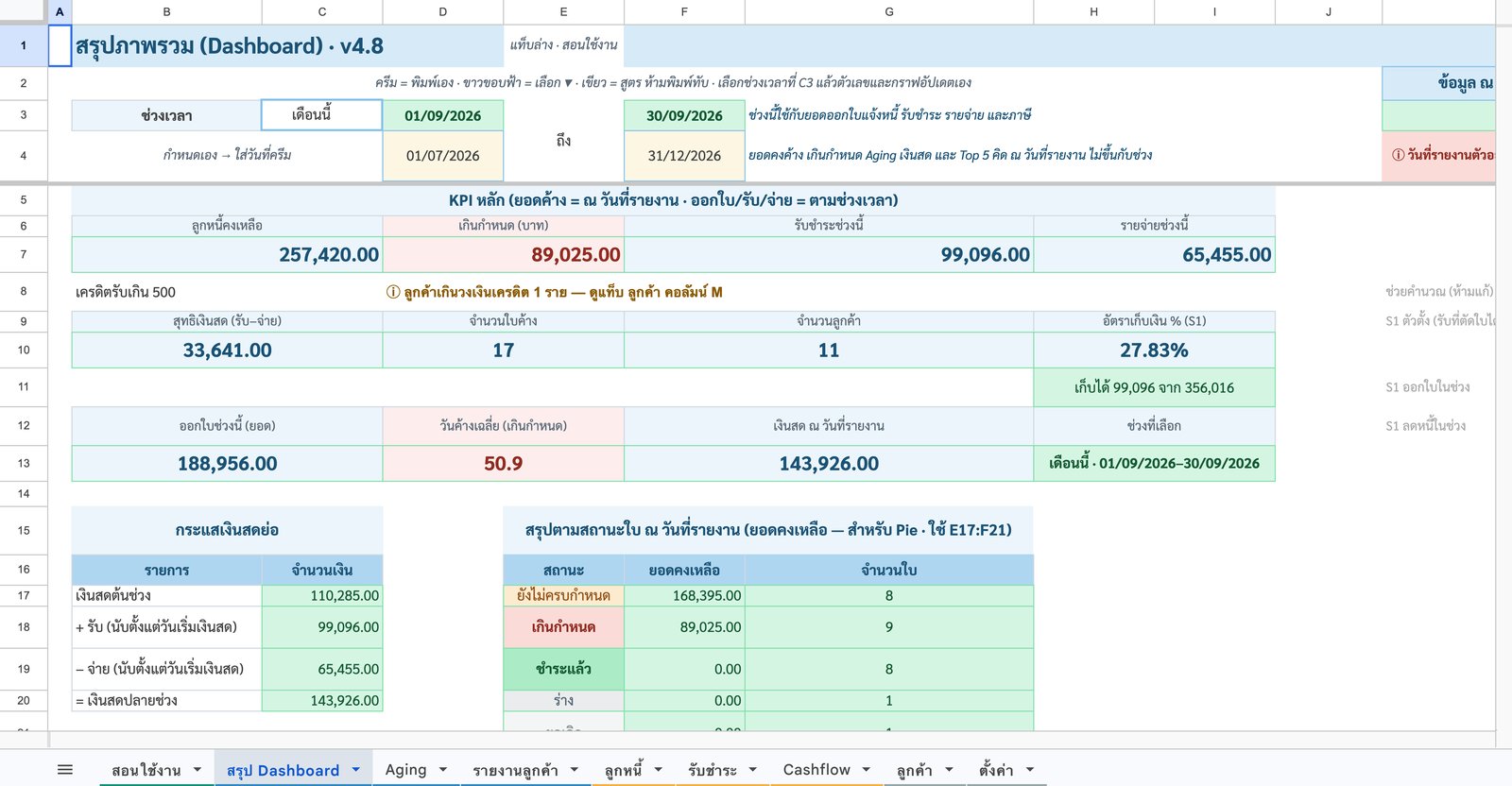Select row 13 header
This screenshot has height=786, width=1512.
coord(24,463)
